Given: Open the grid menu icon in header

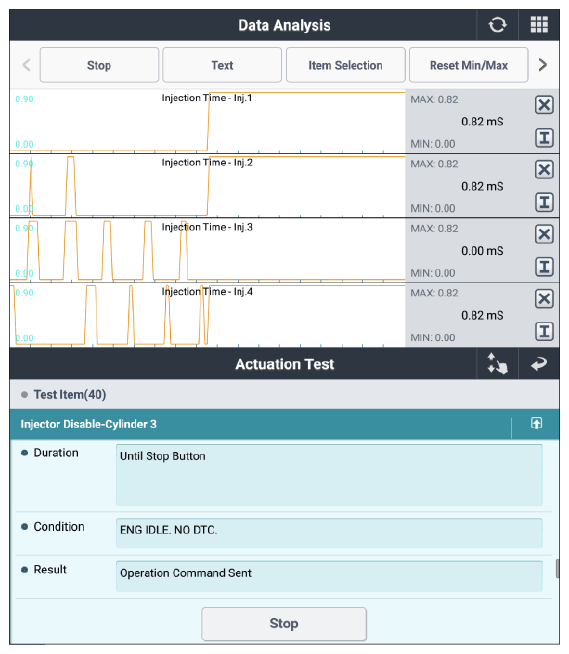Looking at the screenshot, I should click(x=539, y=25).
